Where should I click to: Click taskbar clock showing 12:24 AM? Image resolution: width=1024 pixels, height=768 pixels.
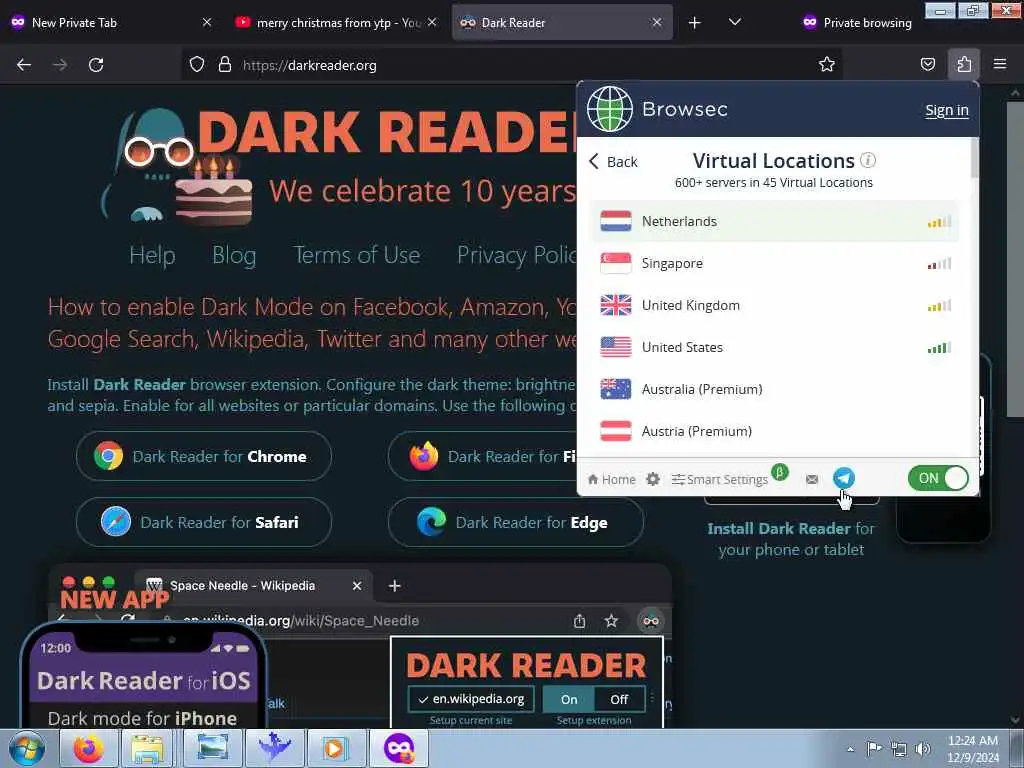pos(972,748)
